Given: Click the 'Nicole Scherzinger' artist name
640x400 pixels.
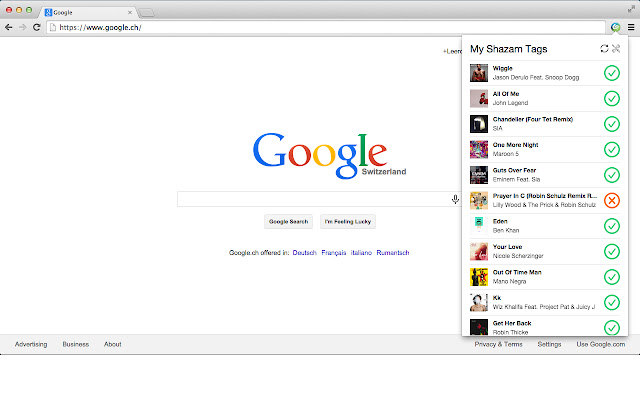Looking at the screenshot, I should coord(518,256).
